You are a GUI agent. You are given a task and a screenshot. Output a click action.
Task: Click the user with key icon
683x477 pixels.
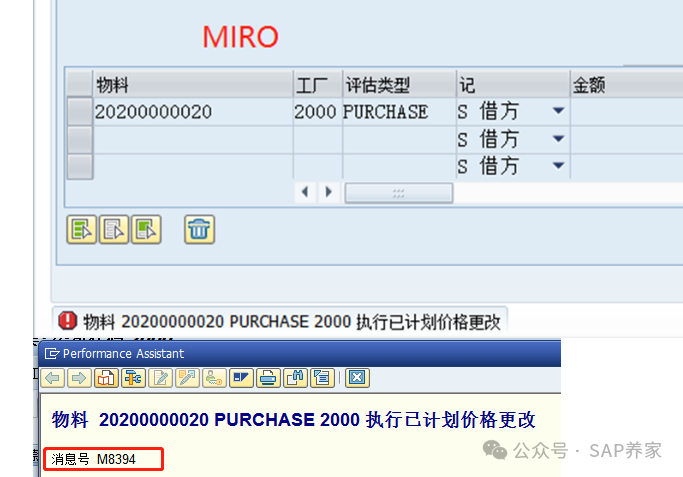tap(214, 378)
